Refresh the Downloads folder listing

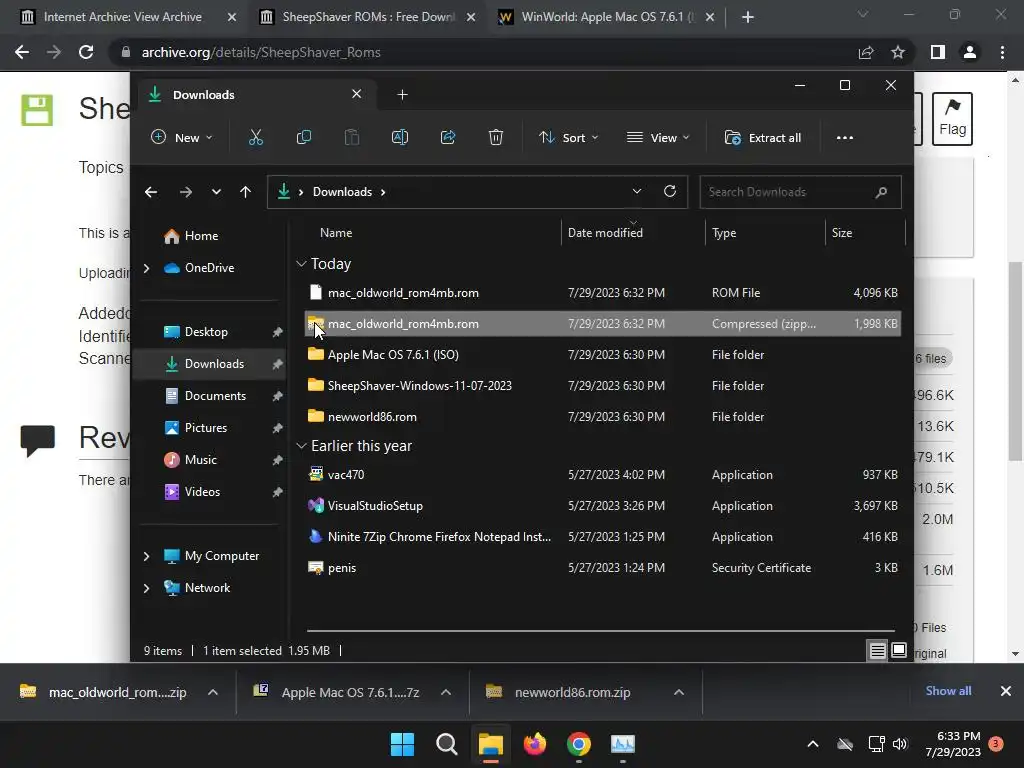669,191
